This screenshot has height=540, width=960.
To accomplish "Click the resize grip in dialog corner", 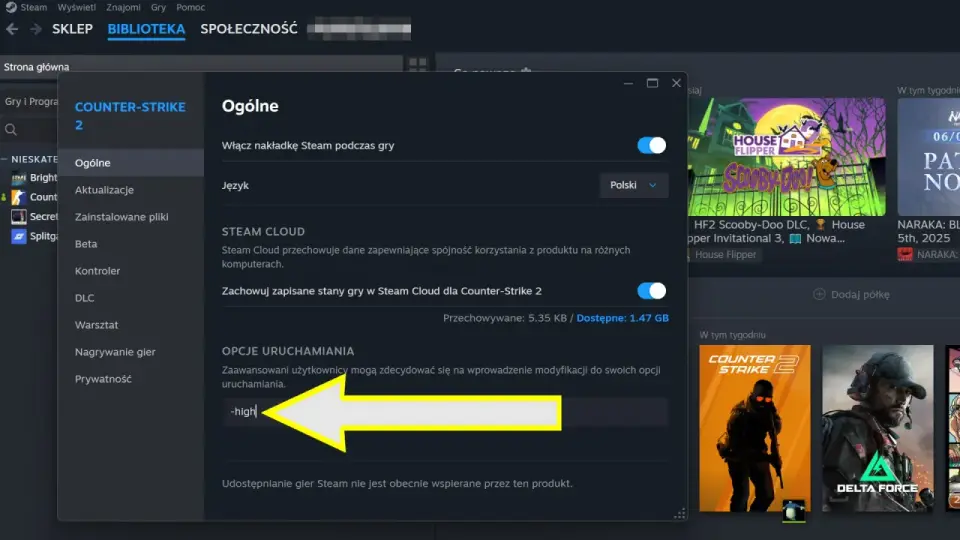I will click(x=680, y=514).
